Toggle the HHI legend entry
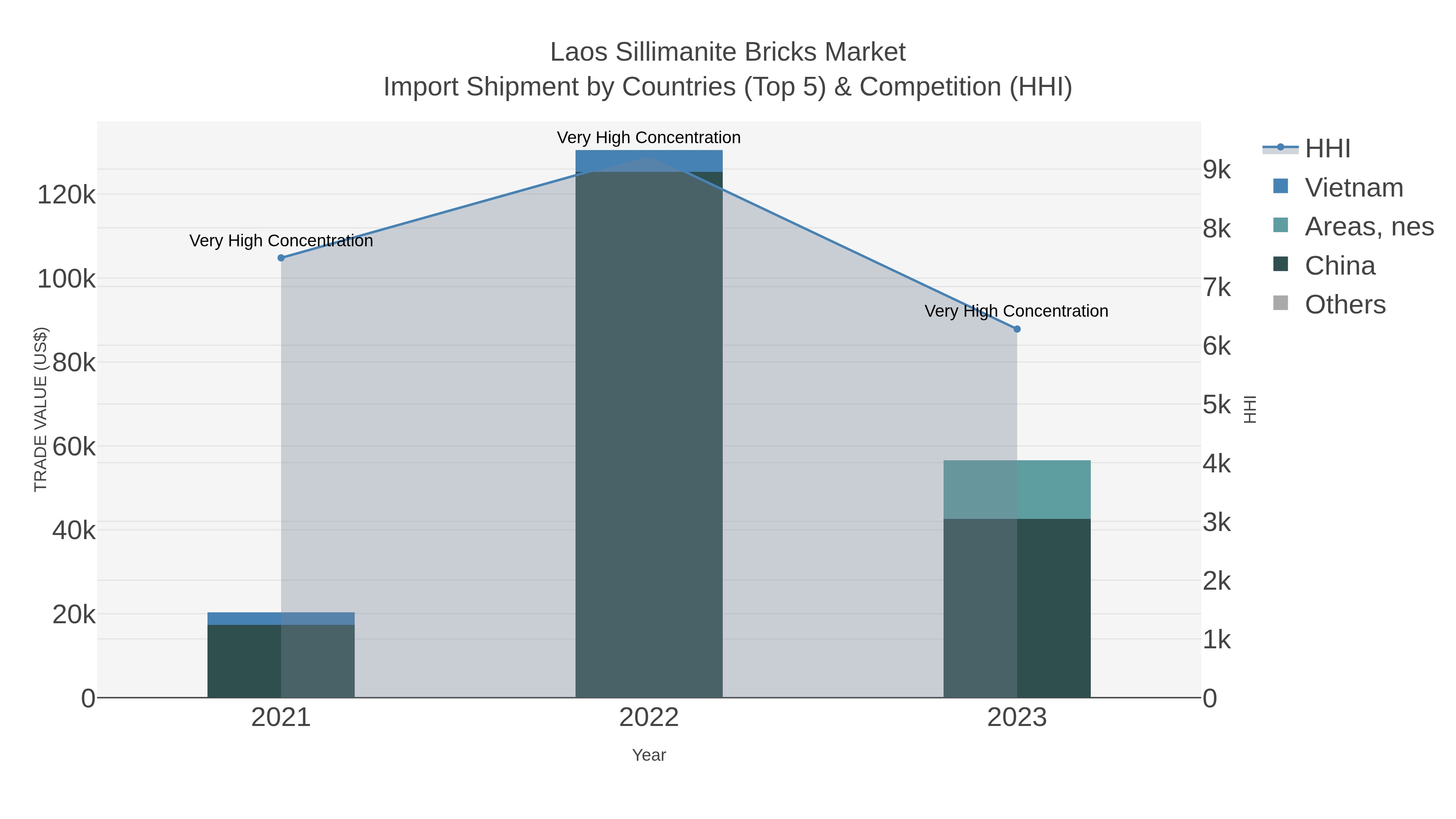The width and height of the screenshot is (1456, 819). [1306, 149]
